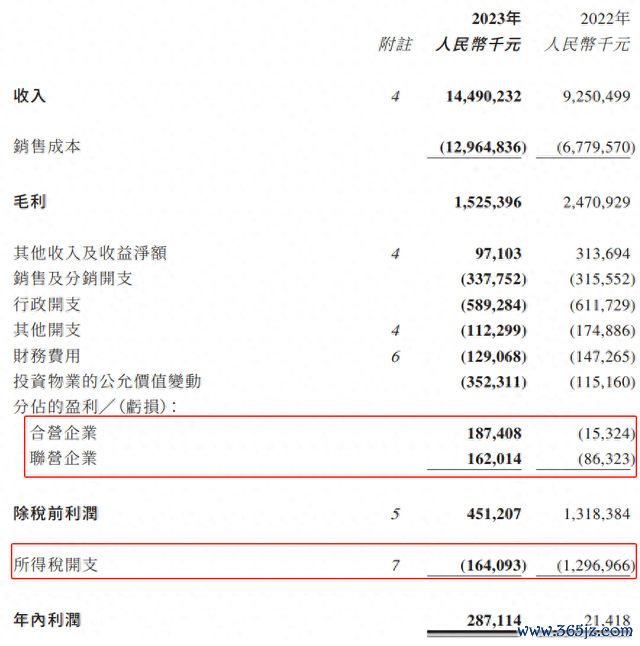This screenshot has width=640, height=646.
Task: Select joint ventures value 187,408
Action: click(495, 433)
